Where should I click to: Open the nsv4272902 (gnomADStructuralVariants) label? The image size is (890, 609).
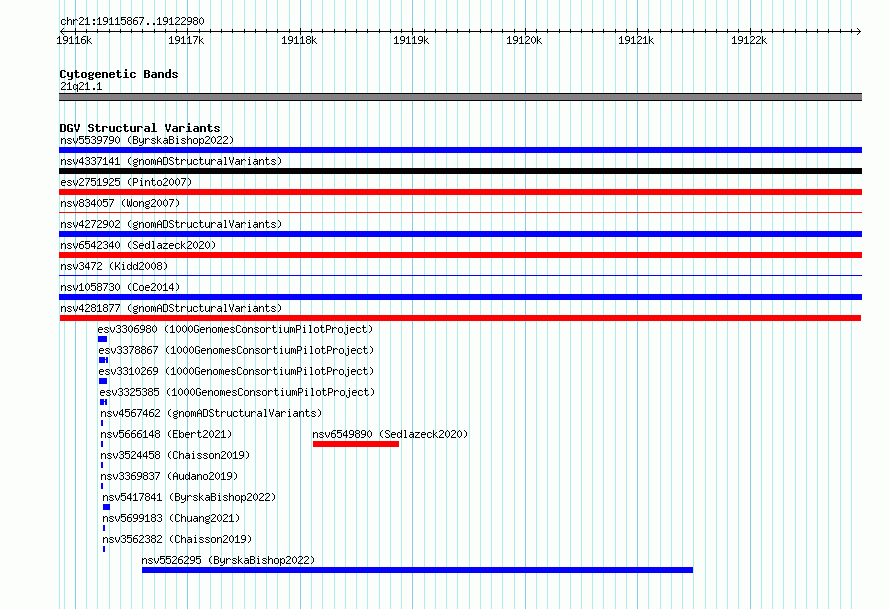(171, 224)
